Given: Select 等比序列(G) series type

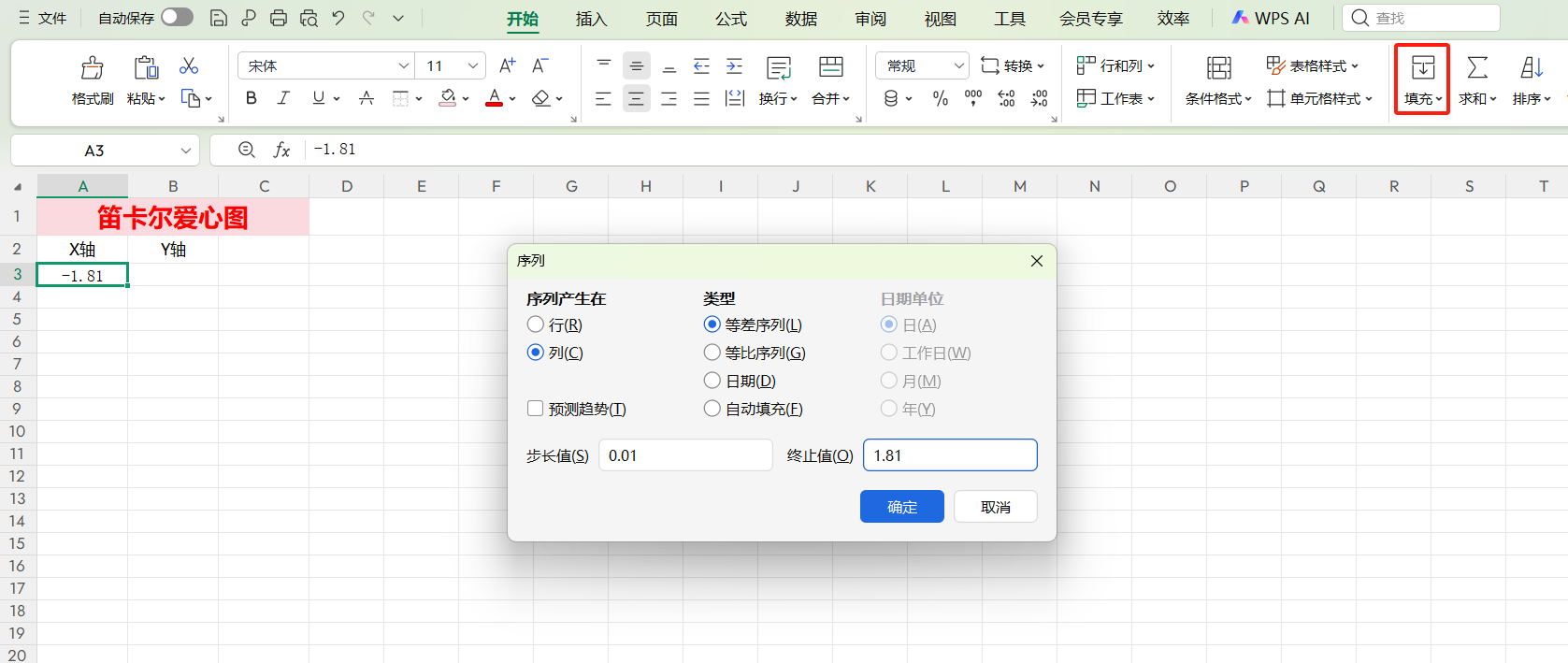Looking at the screenshot, I should pos(712,353).
